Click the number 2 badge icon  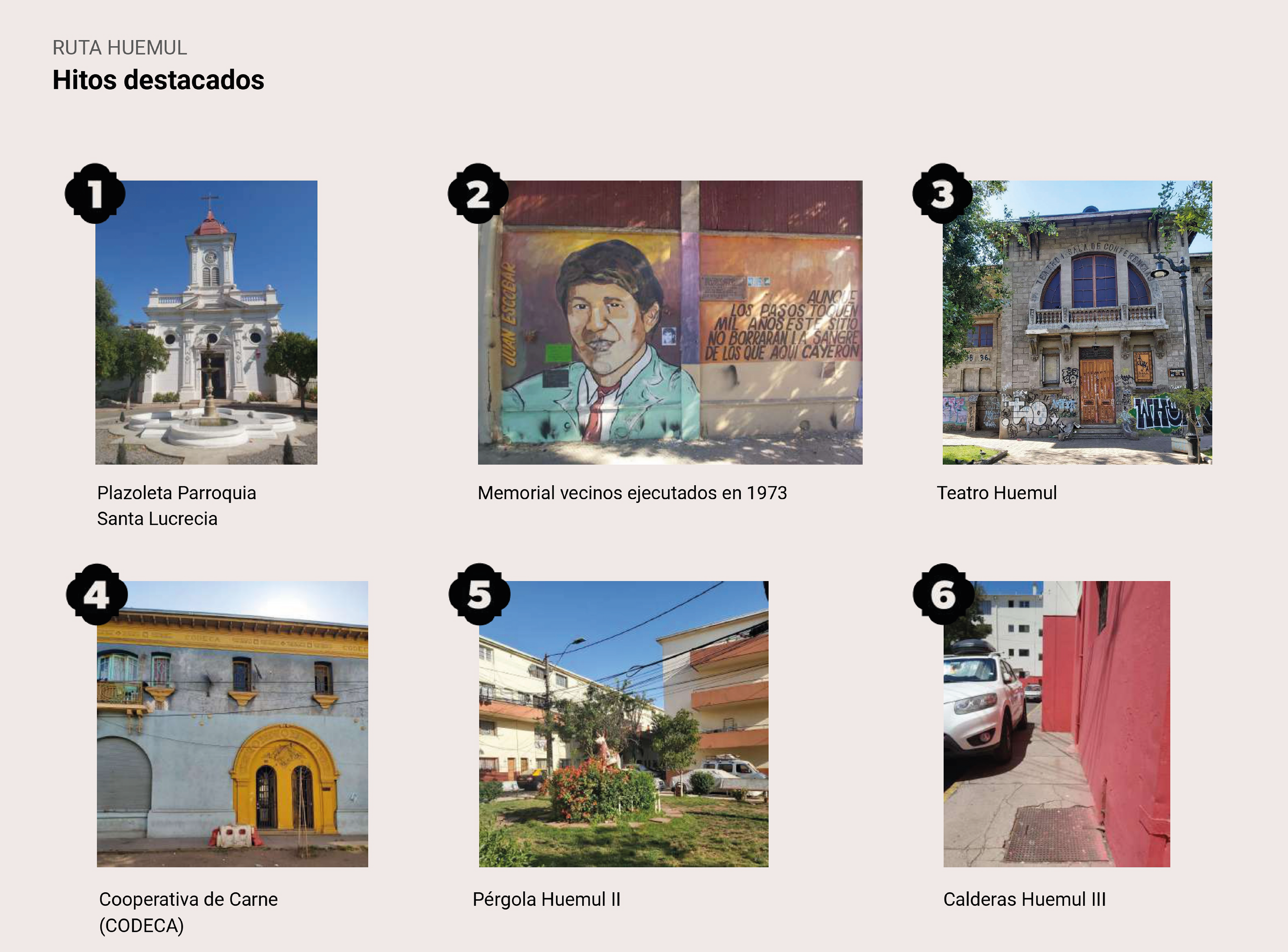pyautogui.click(x=478, y=193)
